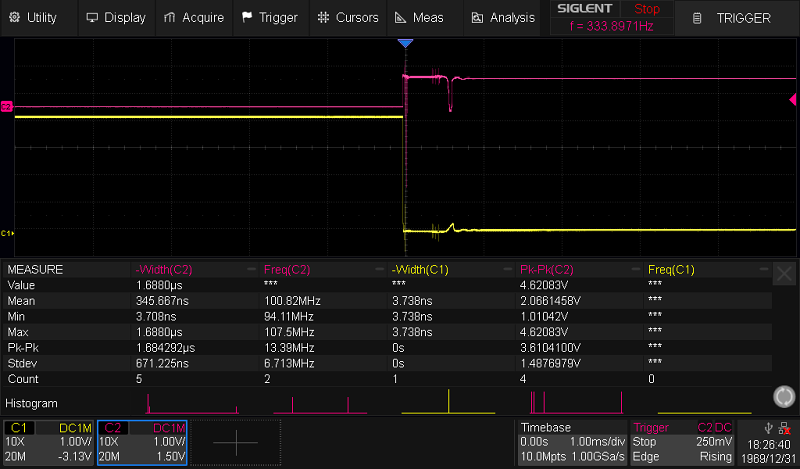The image size is (800, 469).
Task: Click the C1 channel offset marker on left
Action: (x=6, y=233)
